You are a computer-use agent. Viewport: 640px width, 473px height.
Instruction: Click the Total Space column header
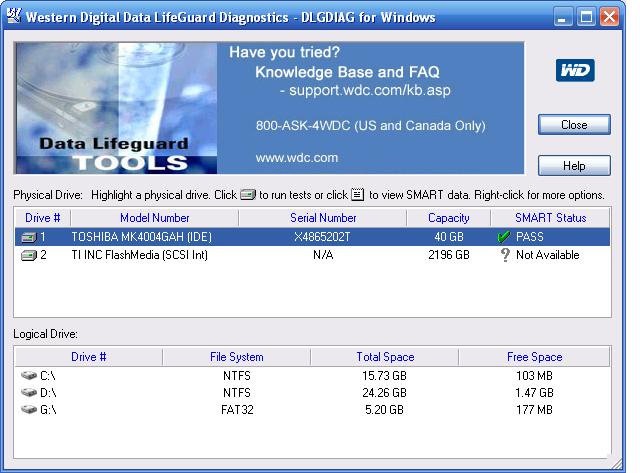pos(385,357)
